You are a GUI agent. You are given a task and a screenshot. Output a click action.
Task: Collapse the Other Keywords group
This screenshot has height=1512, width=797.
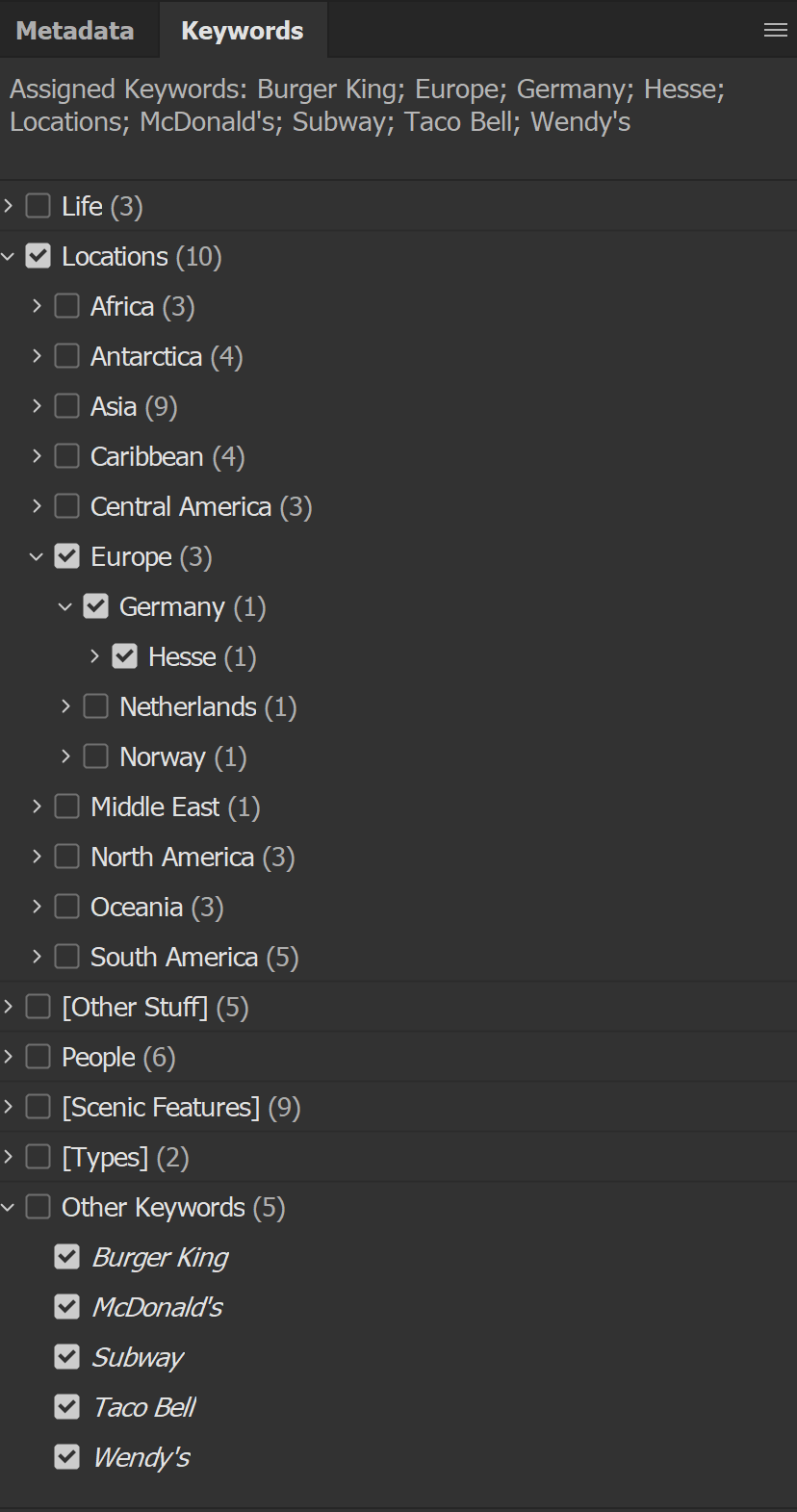(9, 1207)
